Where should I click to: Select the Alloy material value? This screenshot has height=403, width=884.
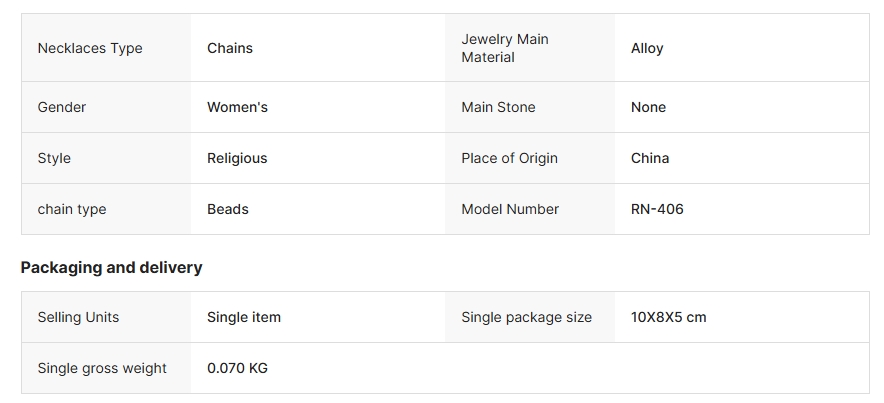tap(647, 48)
